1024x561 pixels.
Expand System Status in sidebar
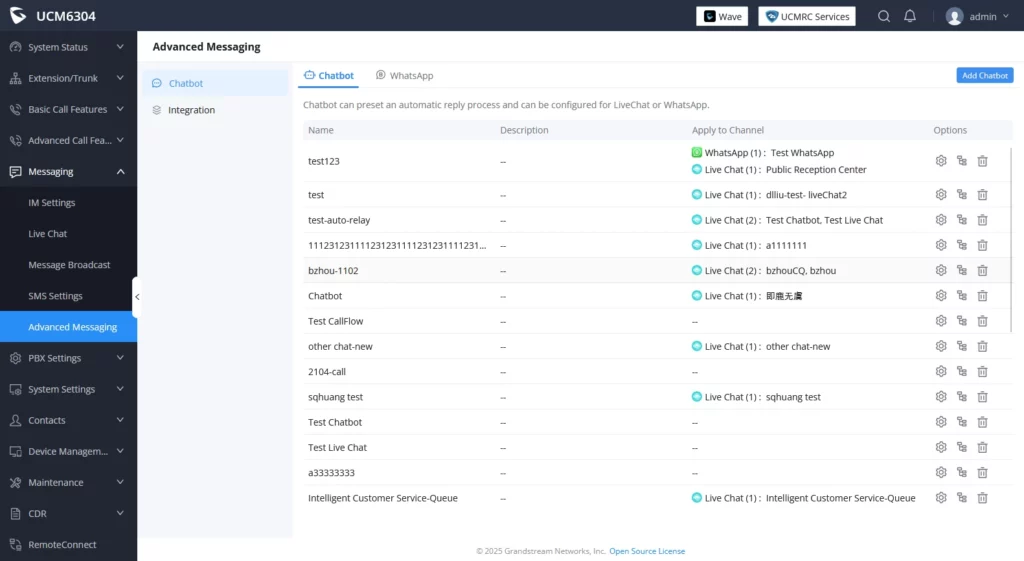tap(69, 47)
